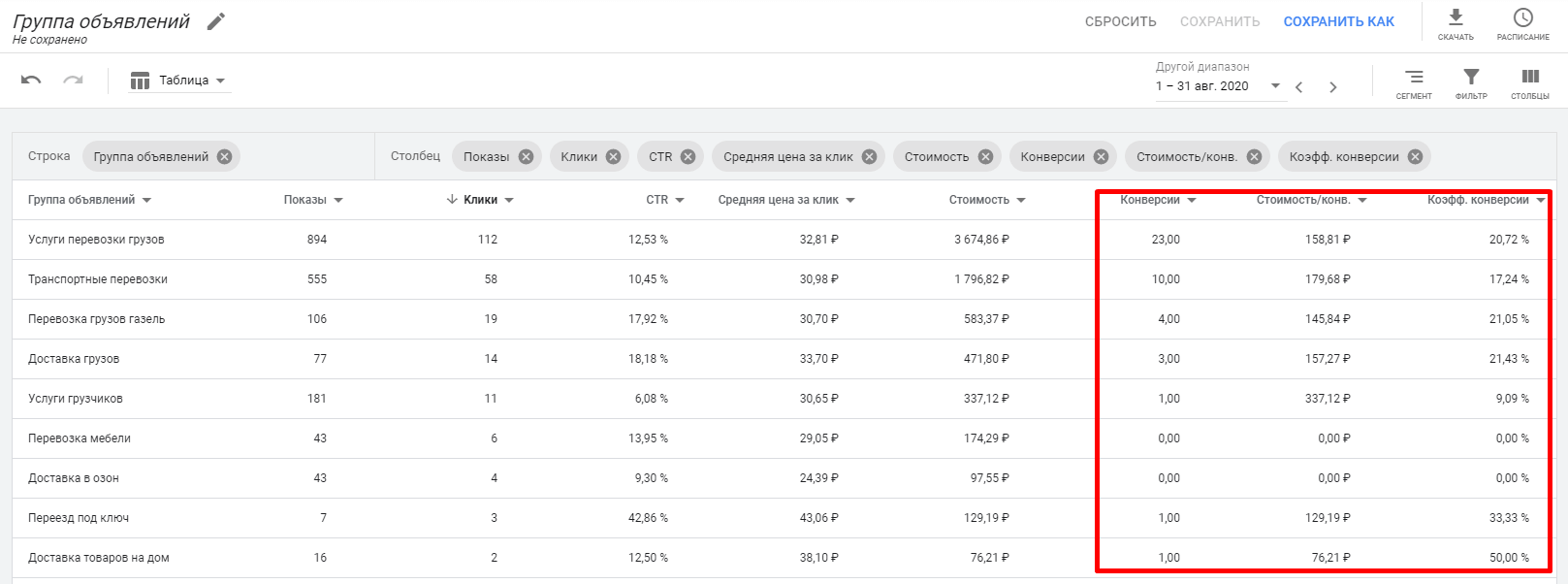Image resolution: width=1568 pixels, height=584 pixels.
Task: Click the average CPC value 43,06 ₽
Action: (x=819, y=518)
